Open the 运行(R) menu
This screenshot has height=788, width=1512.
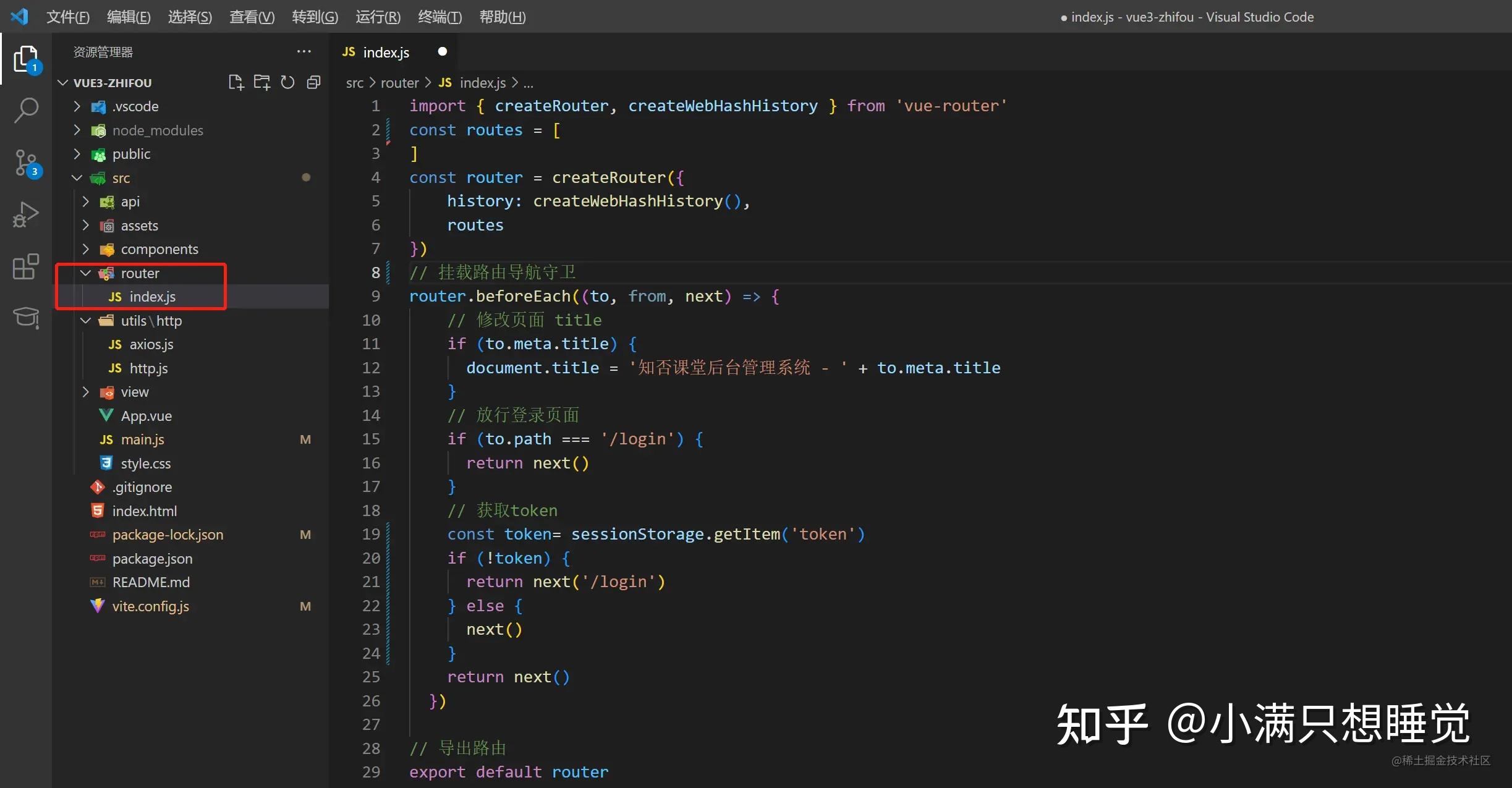tap(378, 17)
